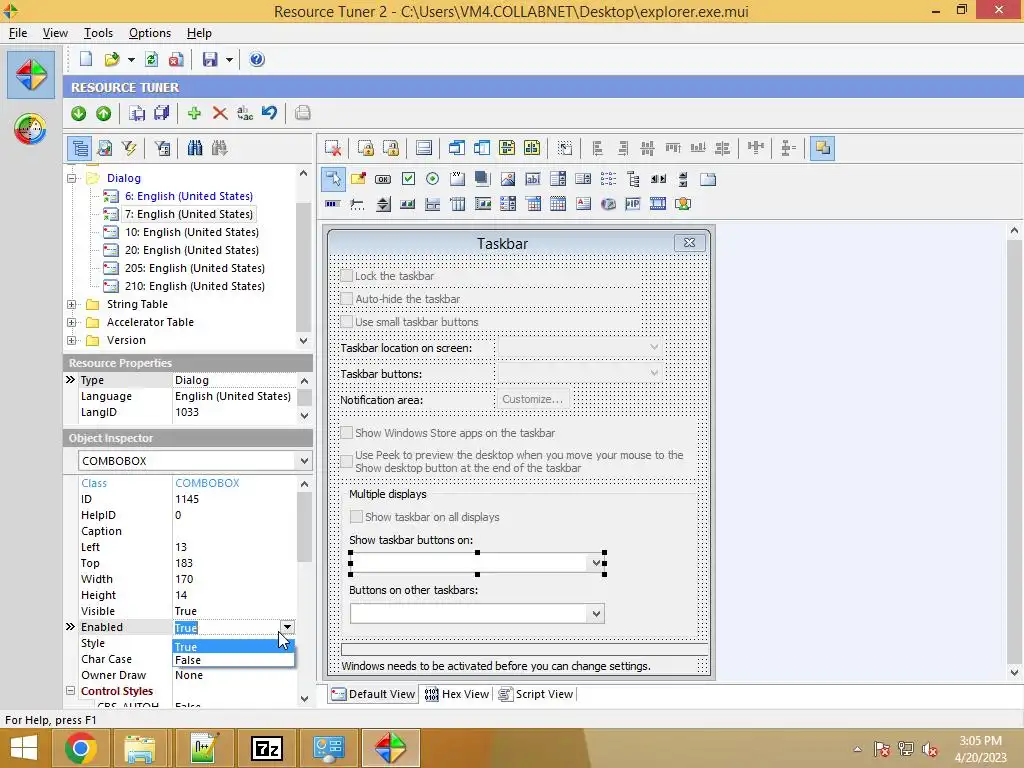
Task: Expand the Version folder
Action: [x=72, y=340]
